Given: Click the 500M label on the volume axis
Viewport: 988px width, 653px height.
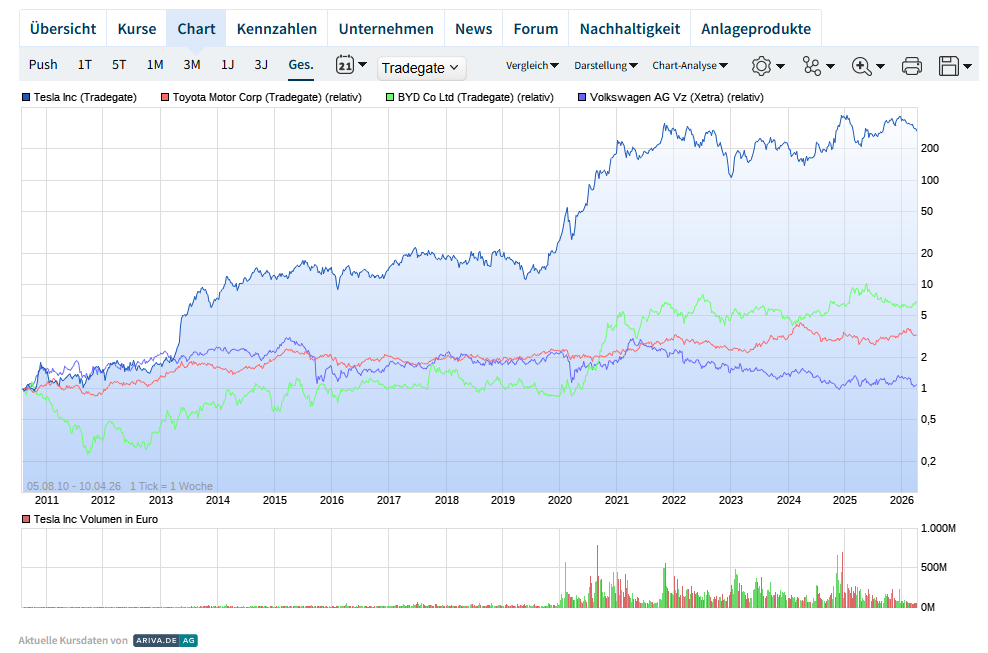Looking at the screenshot, I should (934, 567).
